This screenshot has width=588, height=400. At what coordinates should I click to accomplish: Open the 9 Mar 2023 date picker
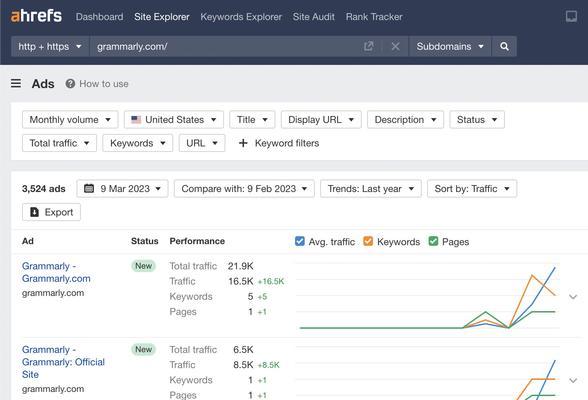[122, 189]
